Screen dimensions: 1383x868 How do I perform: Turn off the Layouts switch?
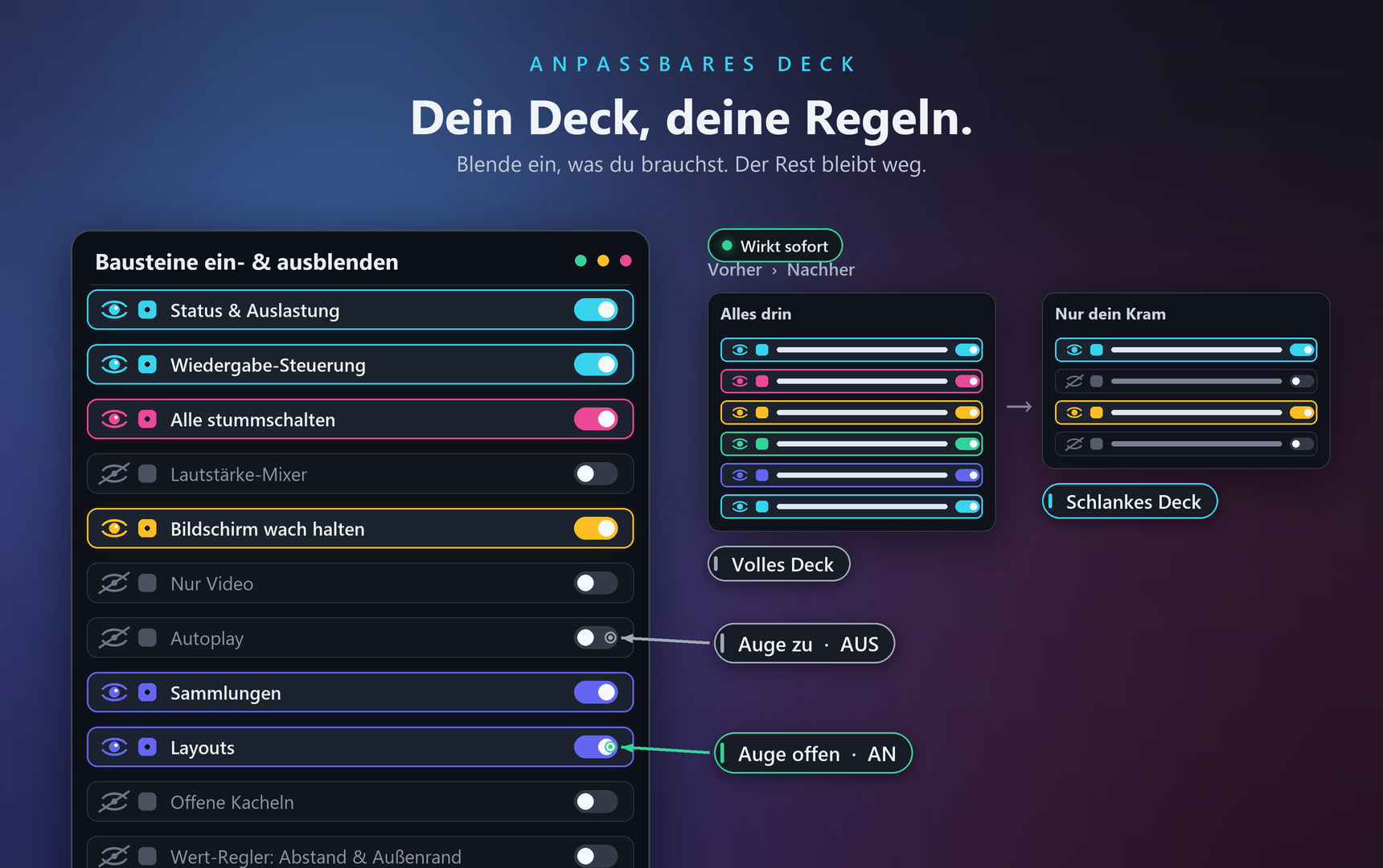(x=596, y=747)
